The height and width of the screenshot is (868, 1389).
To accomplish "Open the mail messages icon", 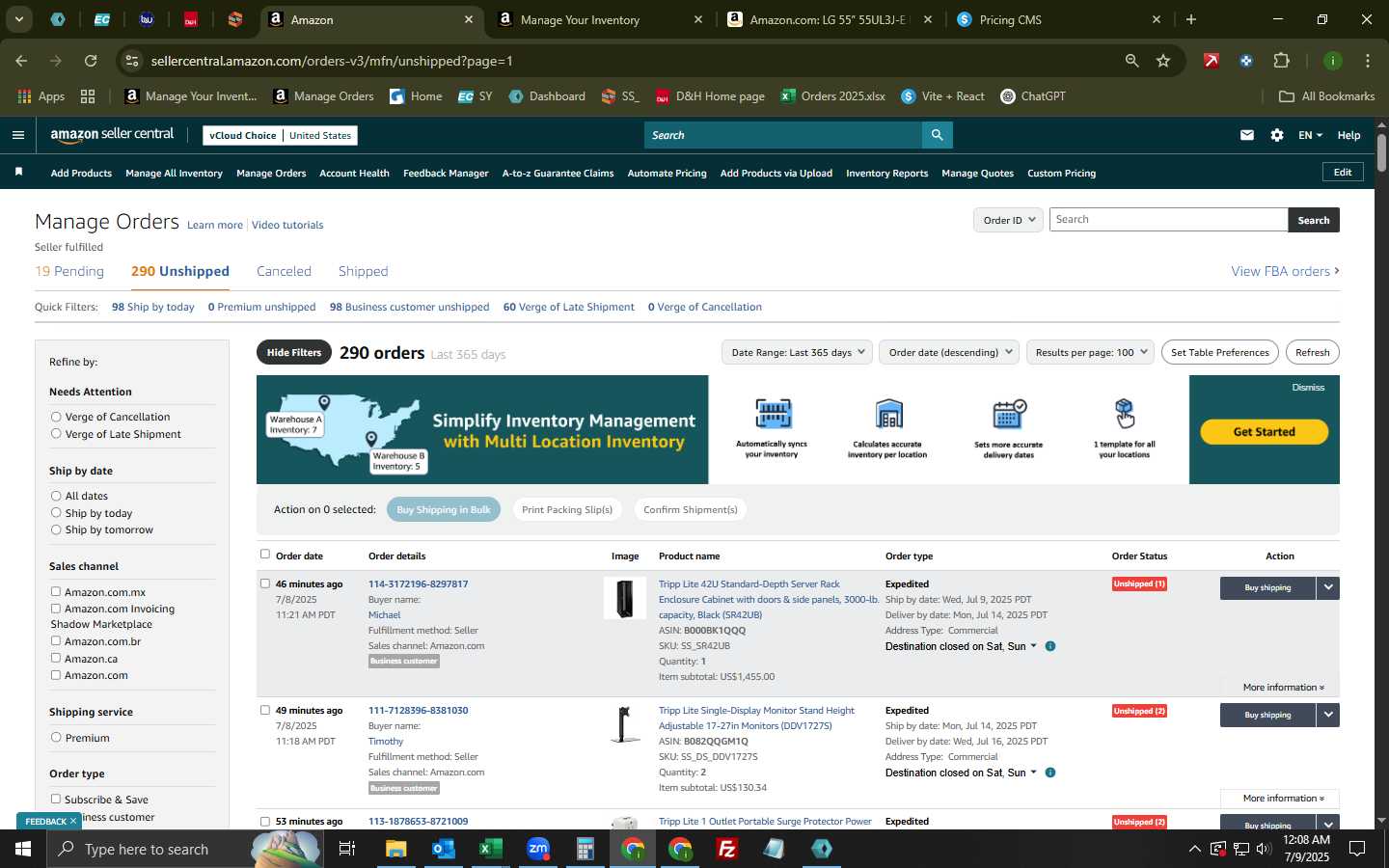I will coord(1247,135).
